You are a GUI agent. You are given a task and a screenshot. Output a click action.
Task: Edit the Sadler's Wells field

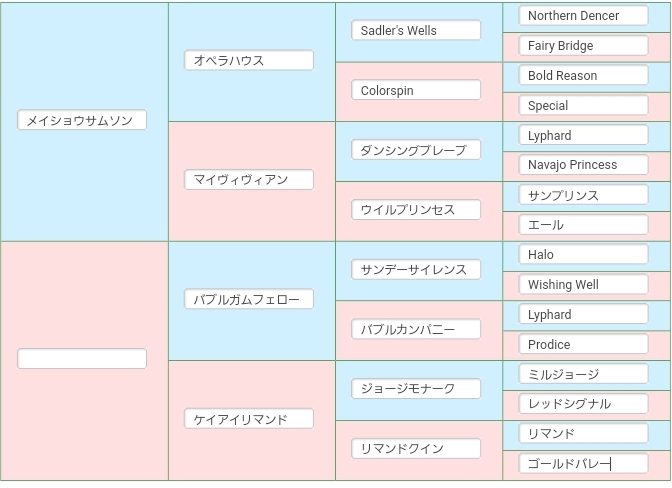pos(416,31)
